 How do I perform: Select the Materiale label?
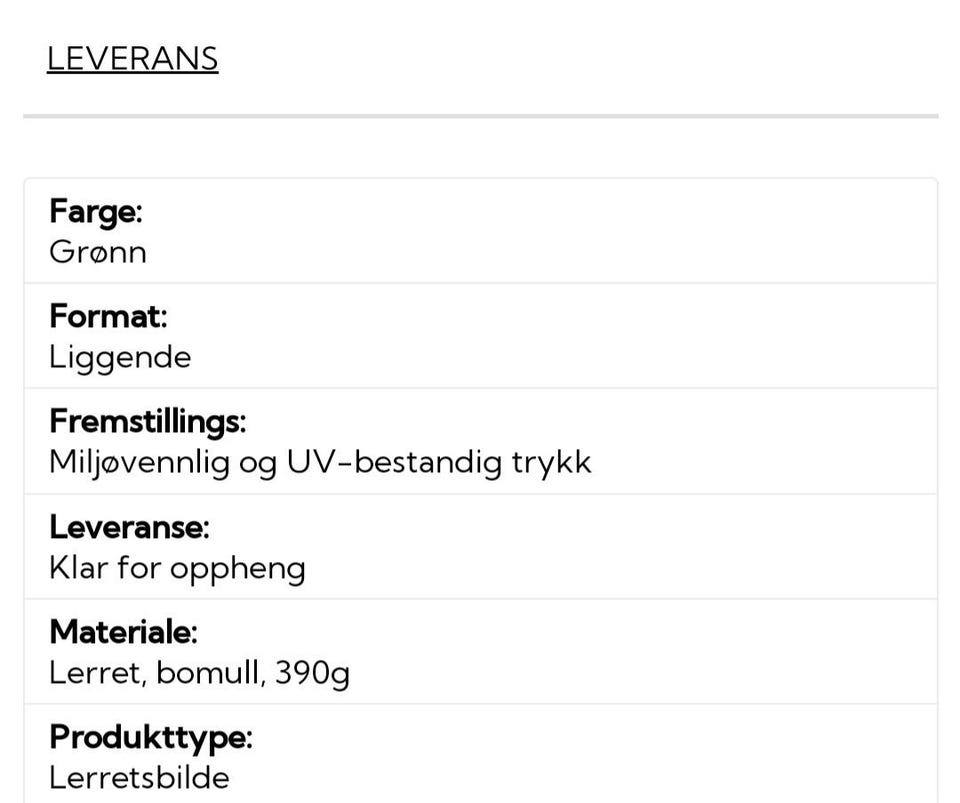coord(123,632)
